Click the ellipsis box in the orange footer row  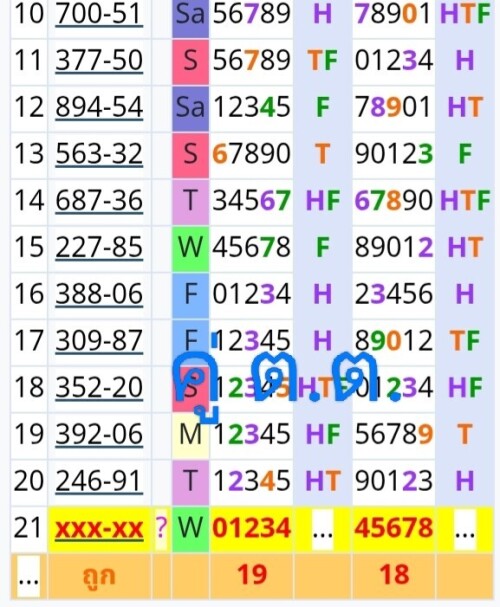(x=29, y=576)
